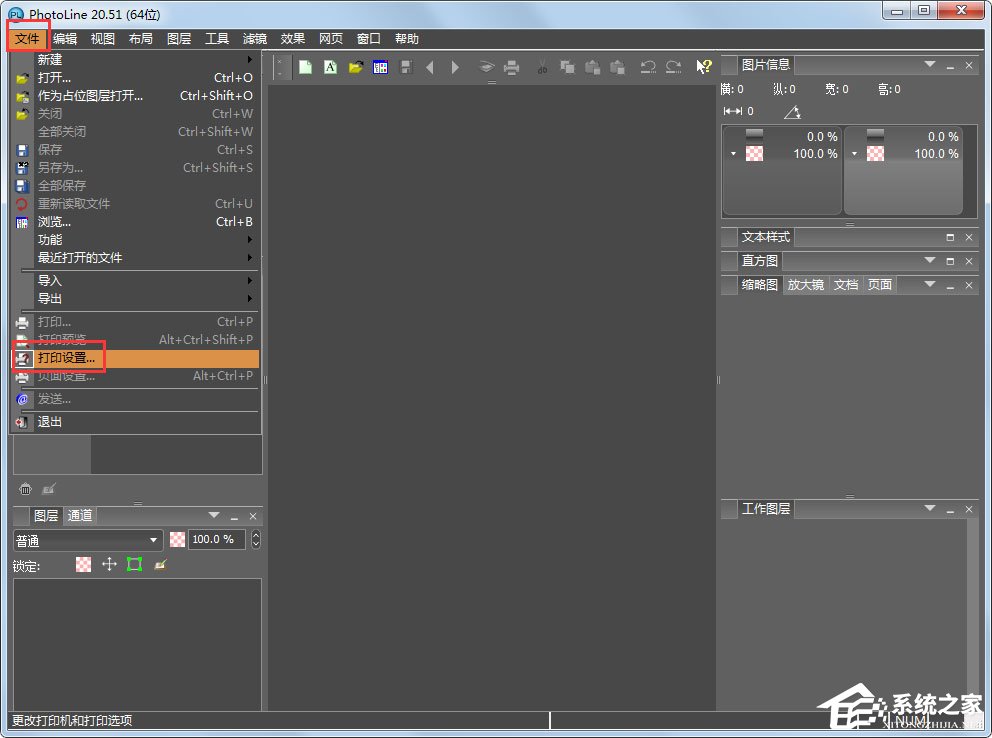Click the New Text Document toolbar icon

point(330,66)
